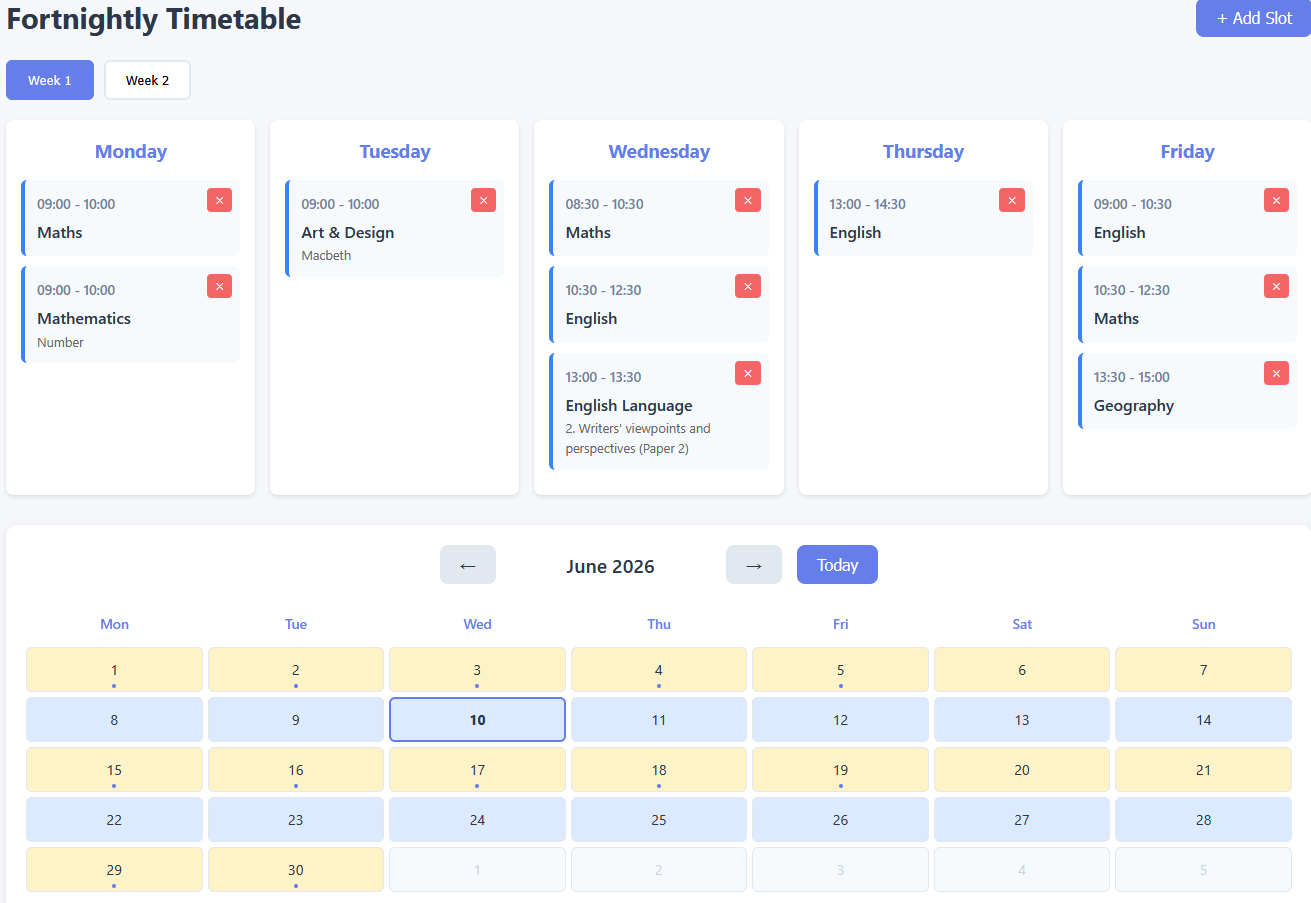The width and height of the screenshot is (1311, 903).
Task: Click the June 2026 month label
Action: [610, 566]
